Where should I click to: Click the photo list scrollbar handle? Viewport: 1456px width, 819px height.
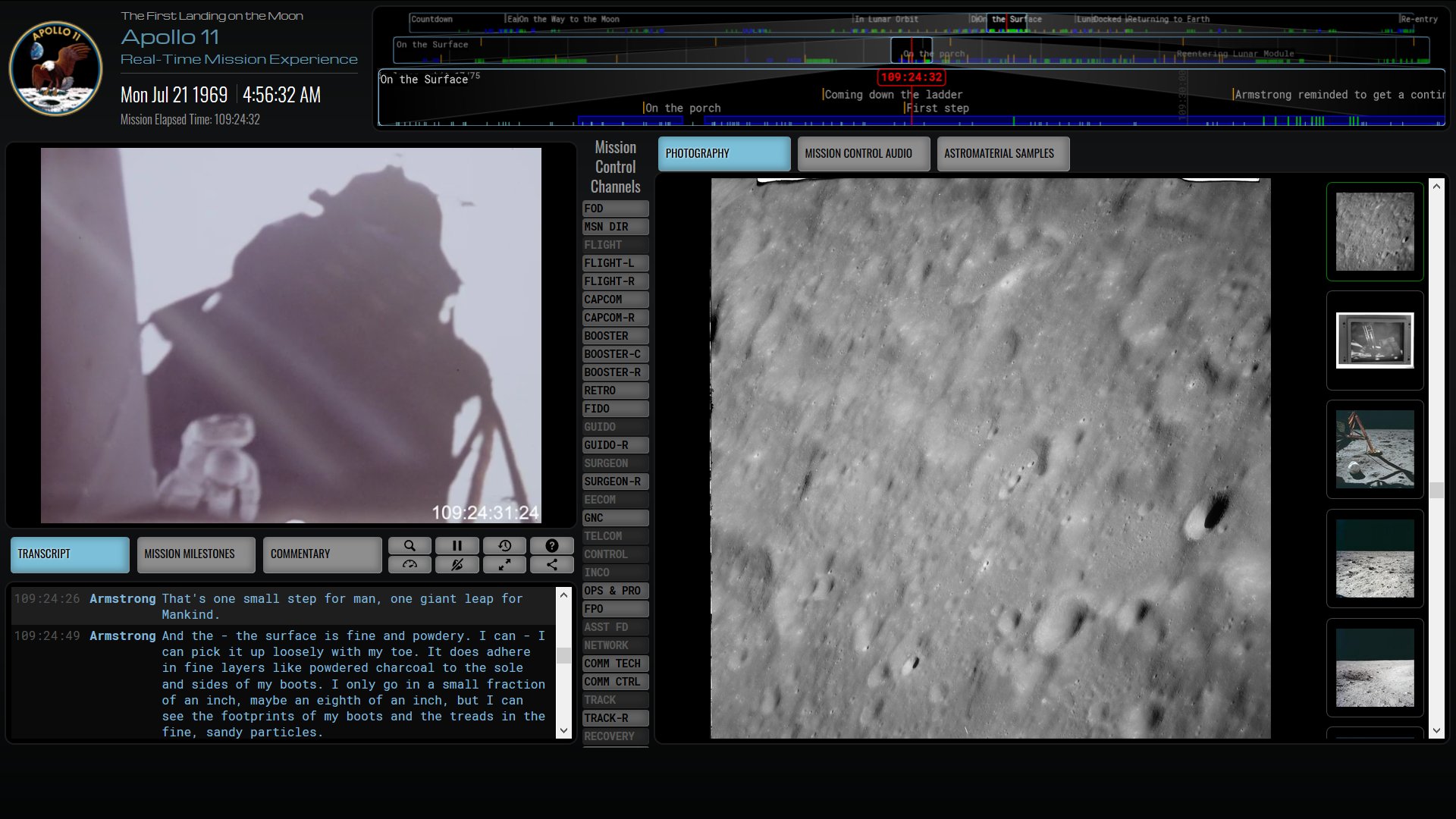pyautogui.click(x=1436, y=490)
